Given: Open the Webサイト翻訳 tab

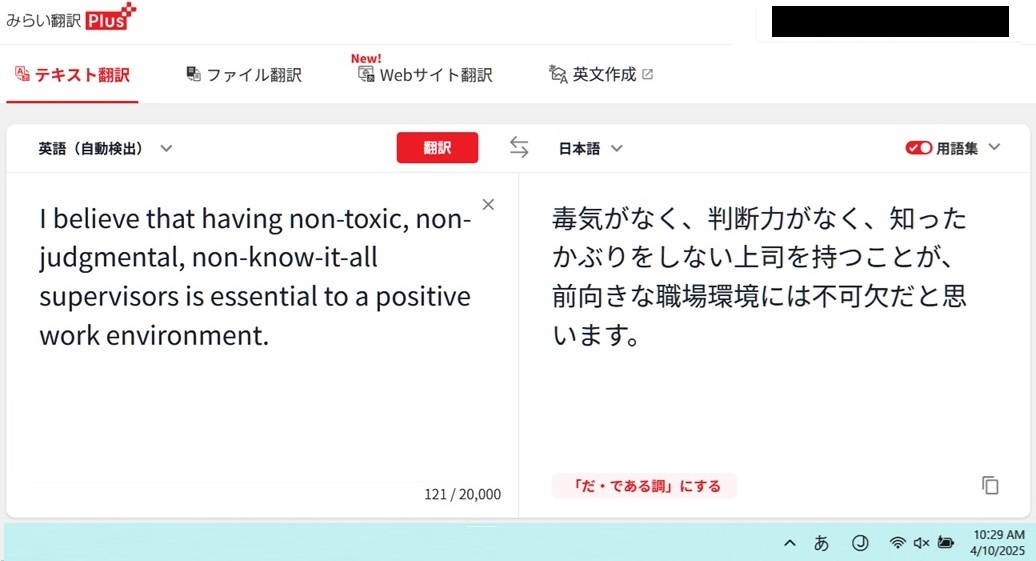Looking at the screenshot, I should tap(426, 75).
